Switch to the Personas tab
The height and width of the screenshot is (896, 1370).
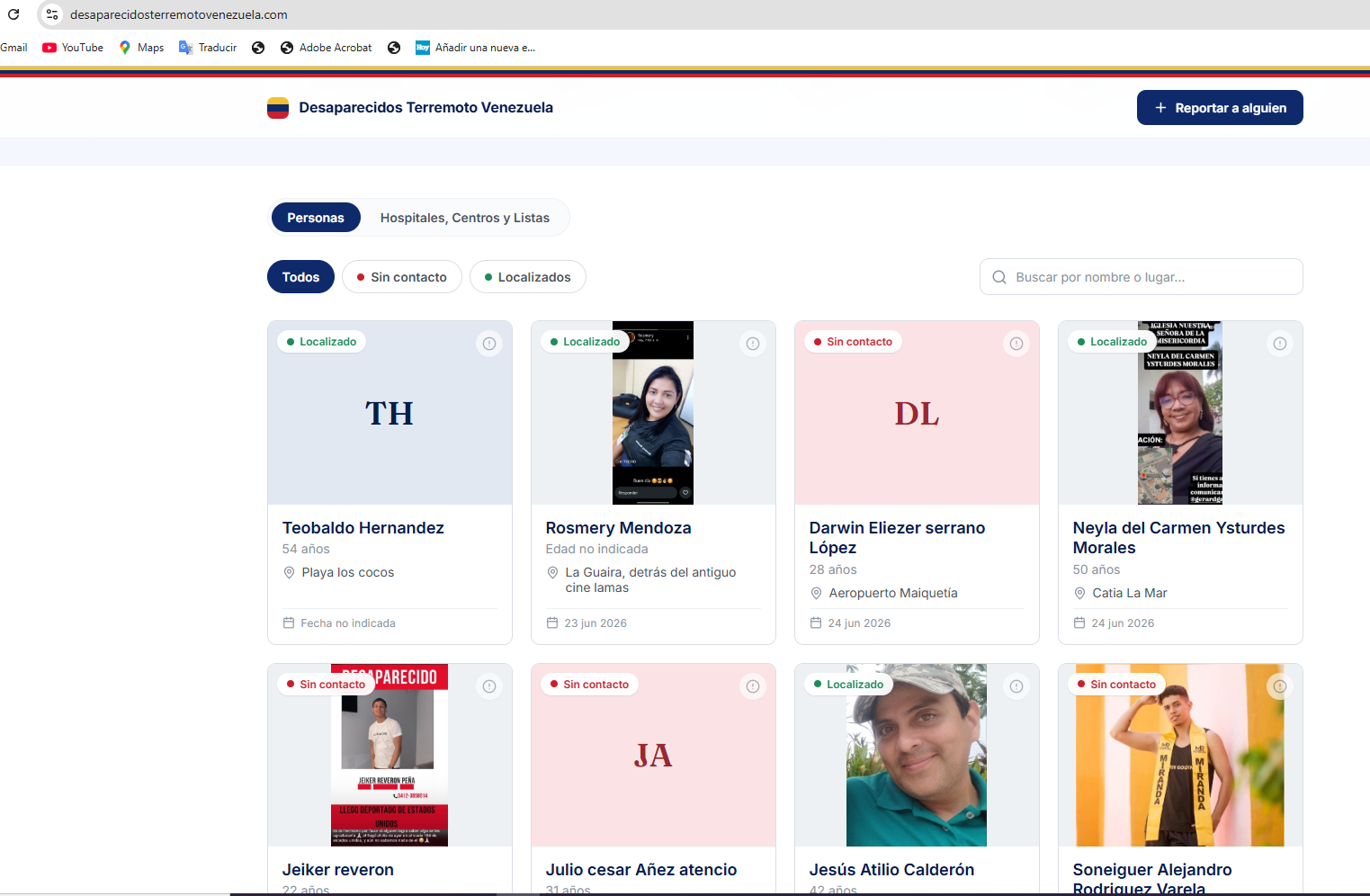tap(316, 218)
